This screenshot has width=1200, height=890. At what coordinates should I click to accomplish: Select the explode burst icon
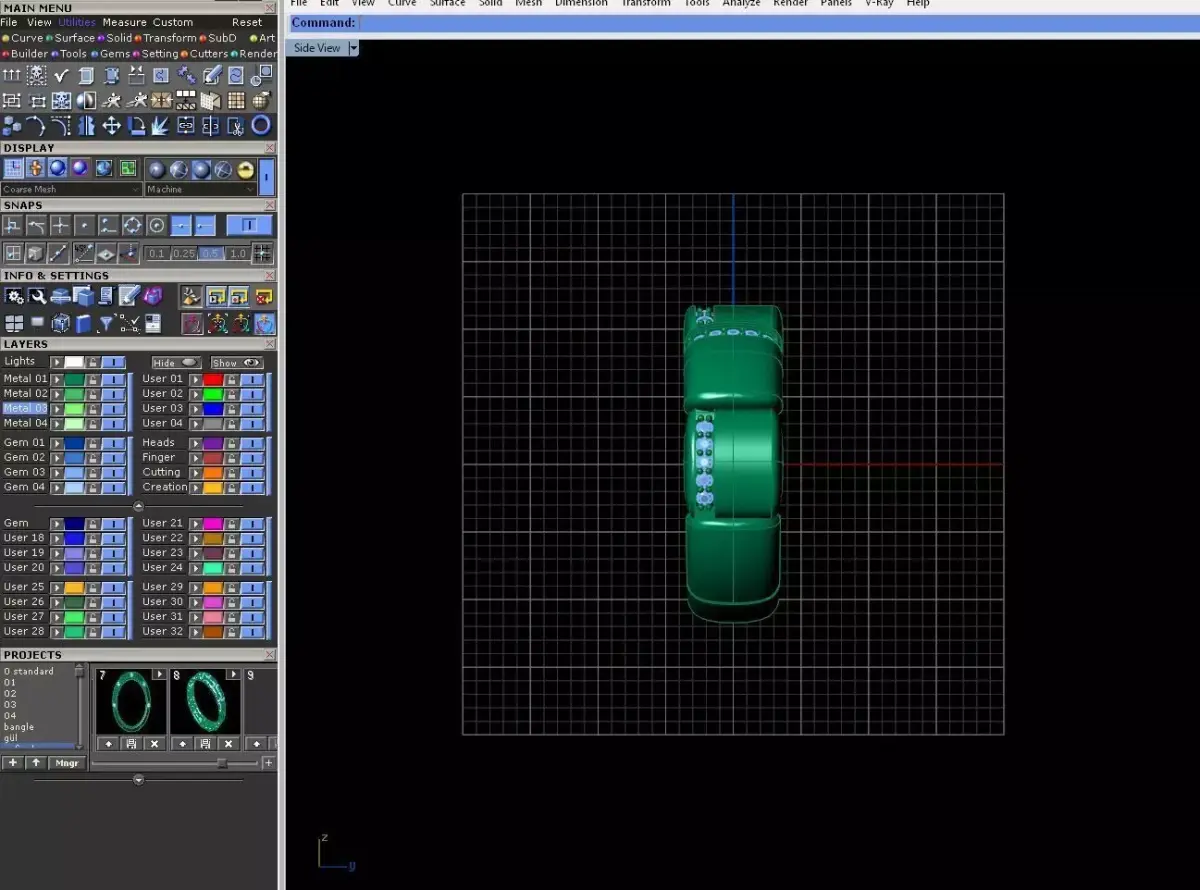(160, 126)
